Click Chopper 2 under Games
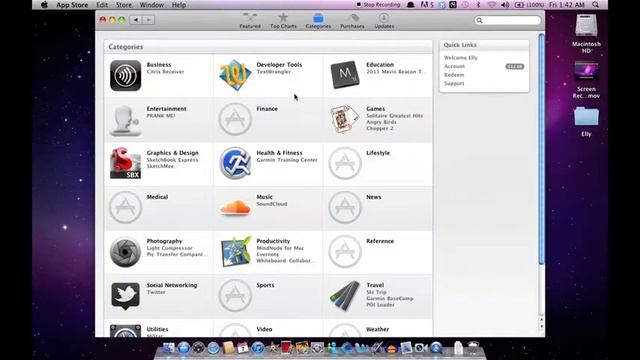 pos(380,128)
